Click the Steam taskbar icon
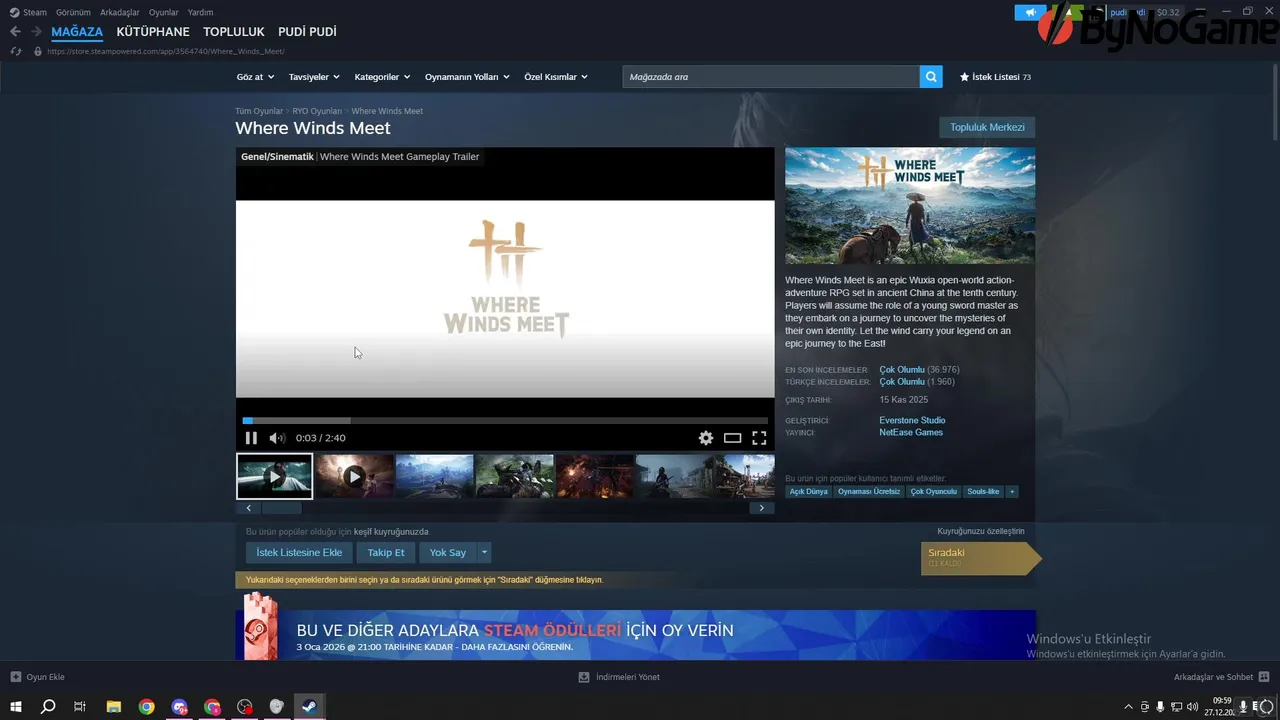 (x=311, y=707)
